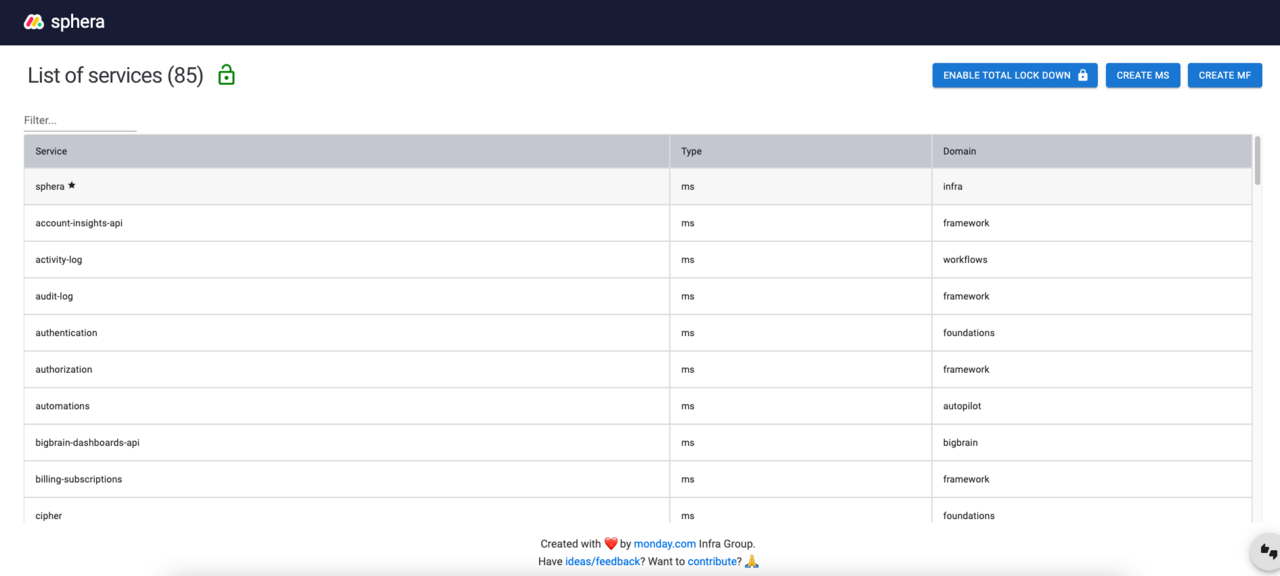Viewport: 1280px width, 576px height.
Task: Click the star icon beside sphera service
Action: (x=72, y=186)
